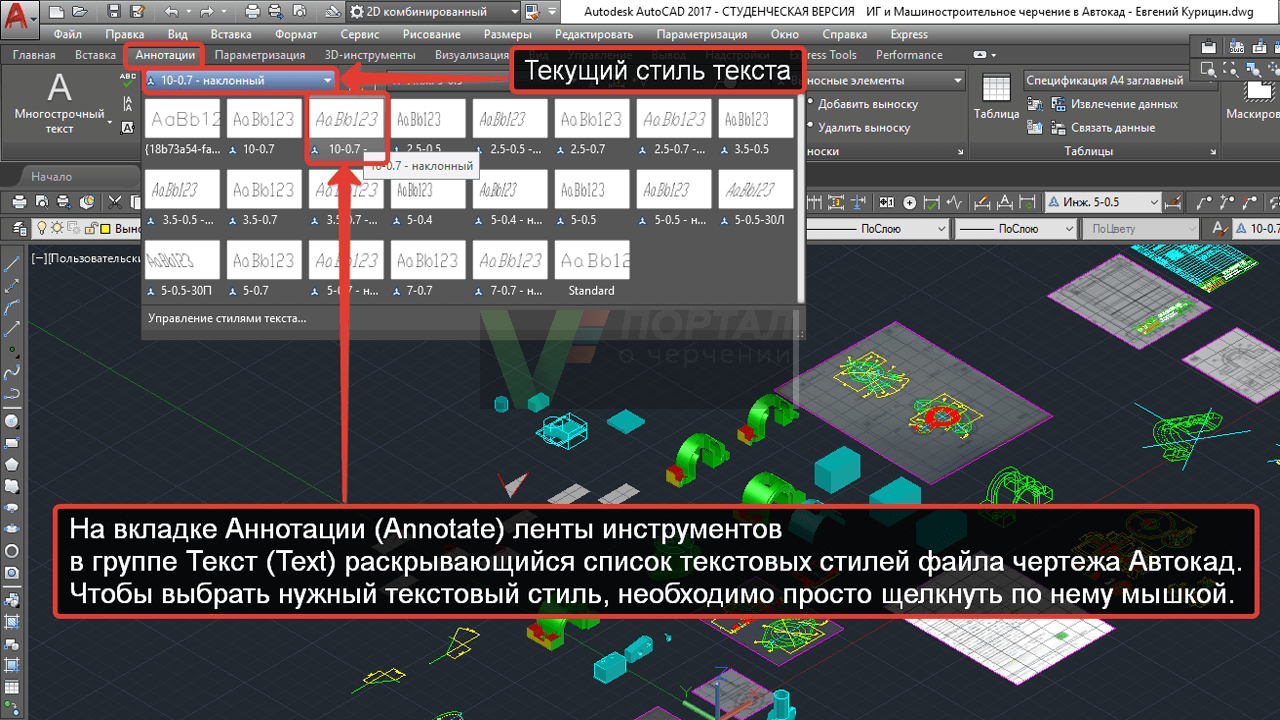Select the Line tool in left draw toolbar
This screenshot has height=720, width=1280.
[x=12, y=264]
